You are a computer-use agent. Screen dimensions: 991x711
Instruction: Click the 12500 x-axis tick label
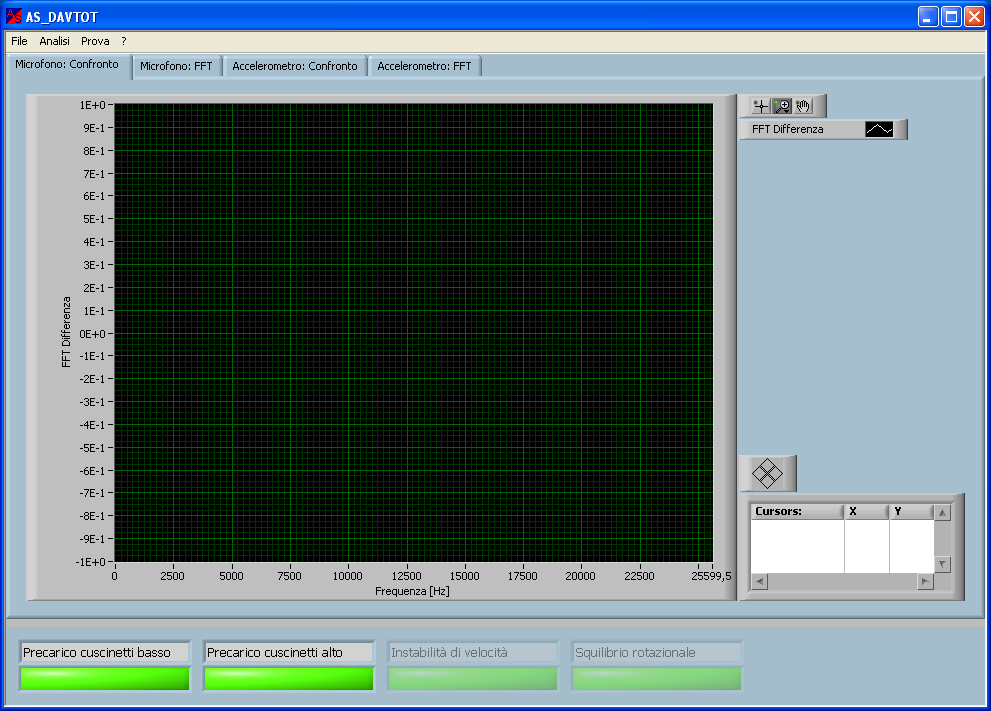point(406,576)
